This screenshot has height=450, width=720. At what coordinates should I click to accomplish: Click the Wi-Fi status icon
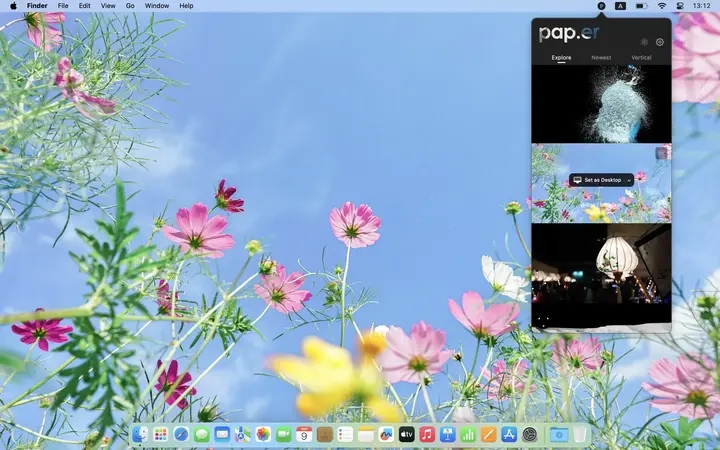661,6
